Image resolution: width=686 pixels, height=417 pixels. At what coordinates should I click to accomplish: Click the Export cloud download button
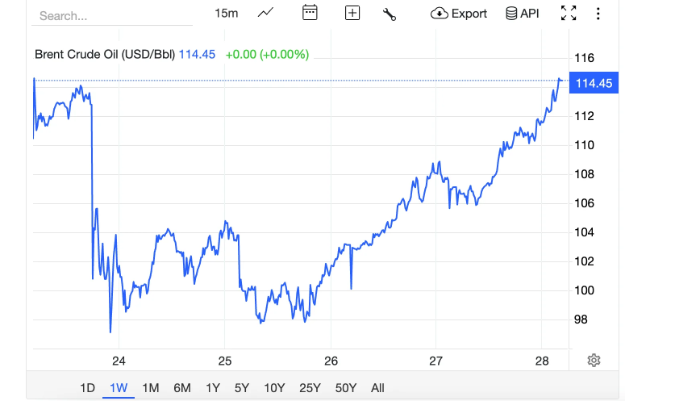click(459, 13)
